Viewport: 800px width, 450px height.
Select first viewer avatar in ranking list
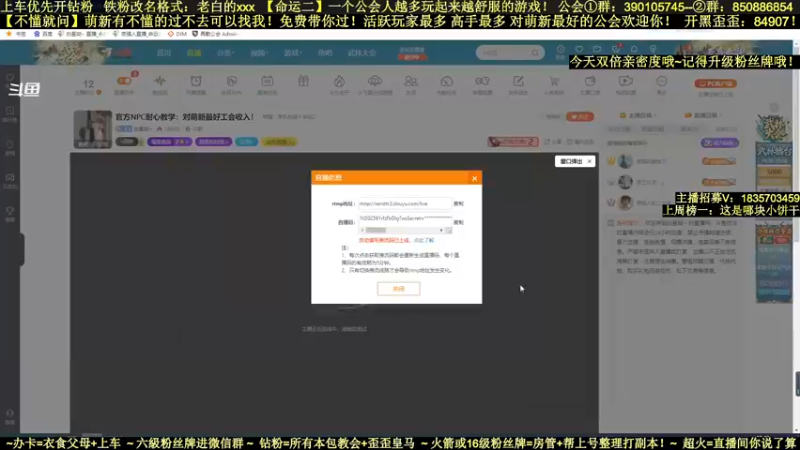[x=625, y=161]
